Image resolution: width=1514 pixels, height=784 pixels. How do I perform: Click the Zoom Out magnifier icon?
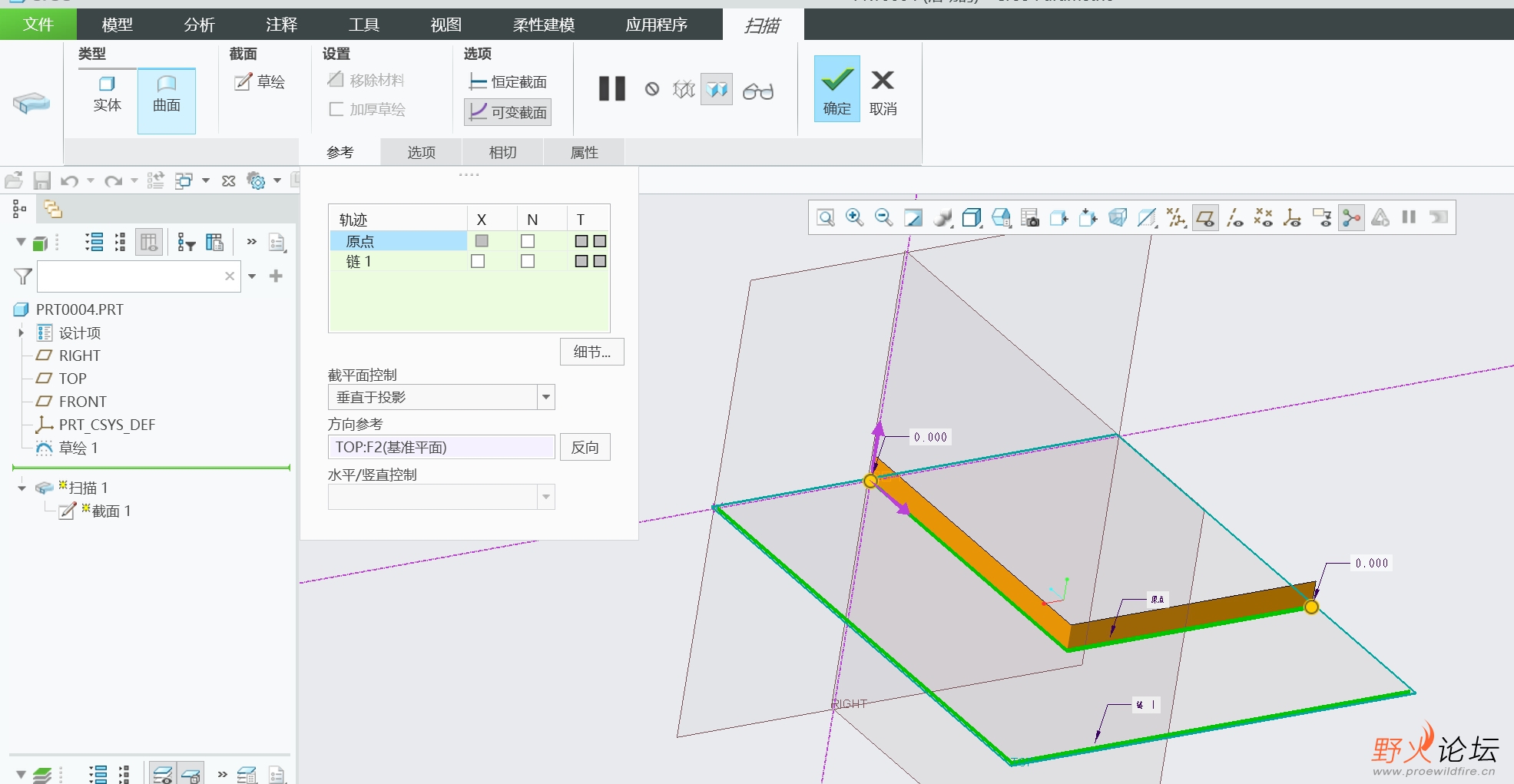pyautogui.click(x=884, y=218)
